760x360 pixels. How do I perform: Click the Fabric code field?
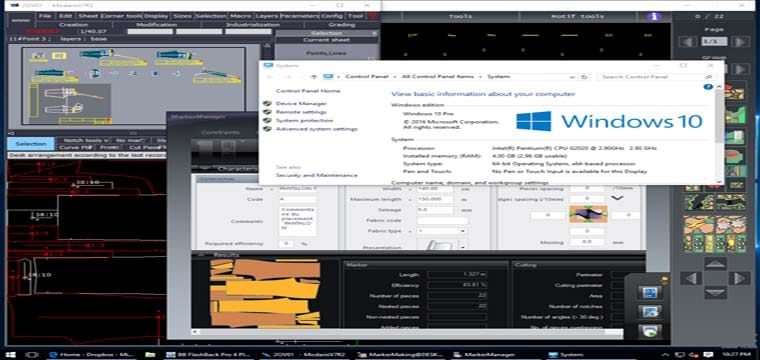tap(442, 221)
